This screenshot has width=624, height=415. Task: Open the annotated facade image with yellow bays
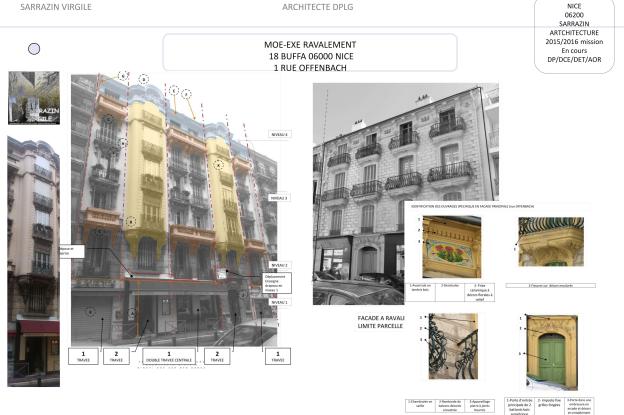tap(174, 210)
